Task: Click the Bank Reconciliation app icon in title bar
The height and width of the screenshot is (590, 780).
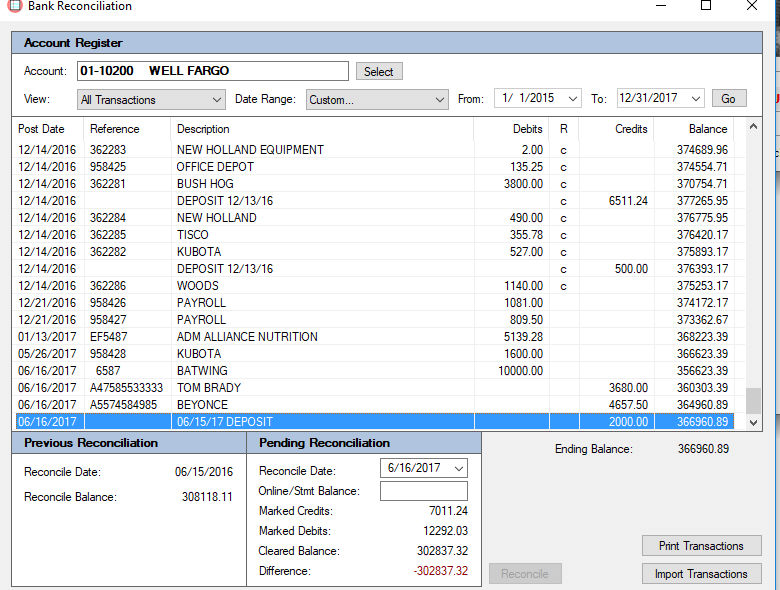Action: [14, 6]
